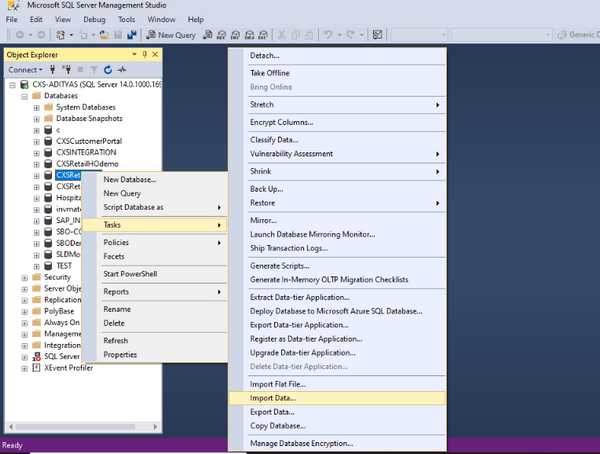Choose Generate Scripts... menu entry
The height and width of the screenshot is (454, 600).
tap(337, 266)
